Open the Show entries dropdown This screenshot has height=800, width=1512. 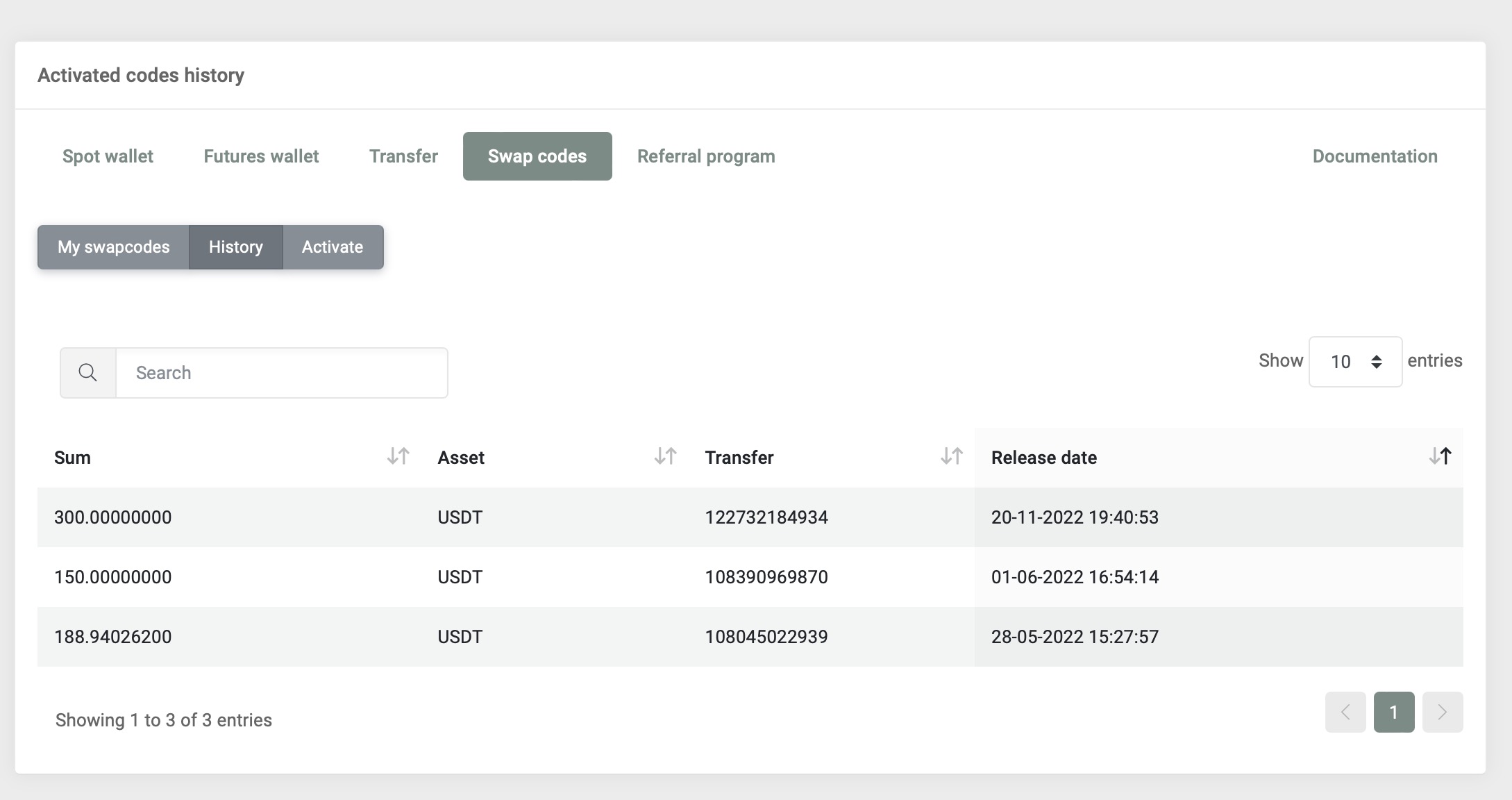point(1355,362)
